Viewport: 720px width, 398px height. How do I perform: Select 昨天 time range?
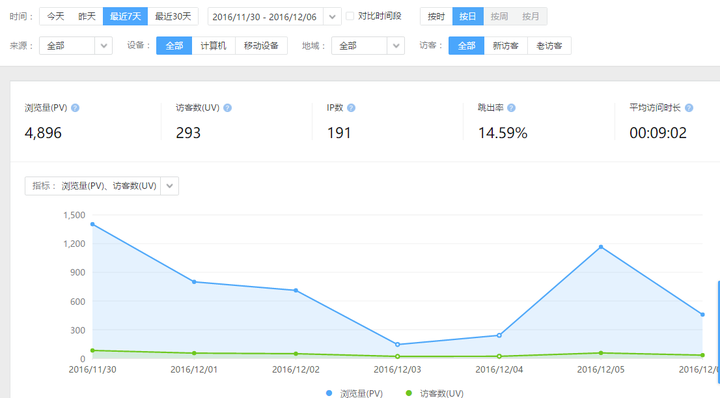[87, 17]
